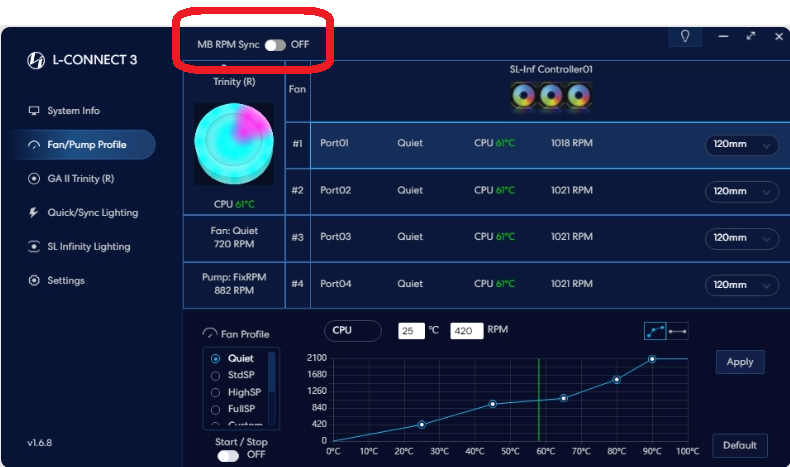
Task: Open the Port02 120mm size dropdown
Action: pos(742,191)
